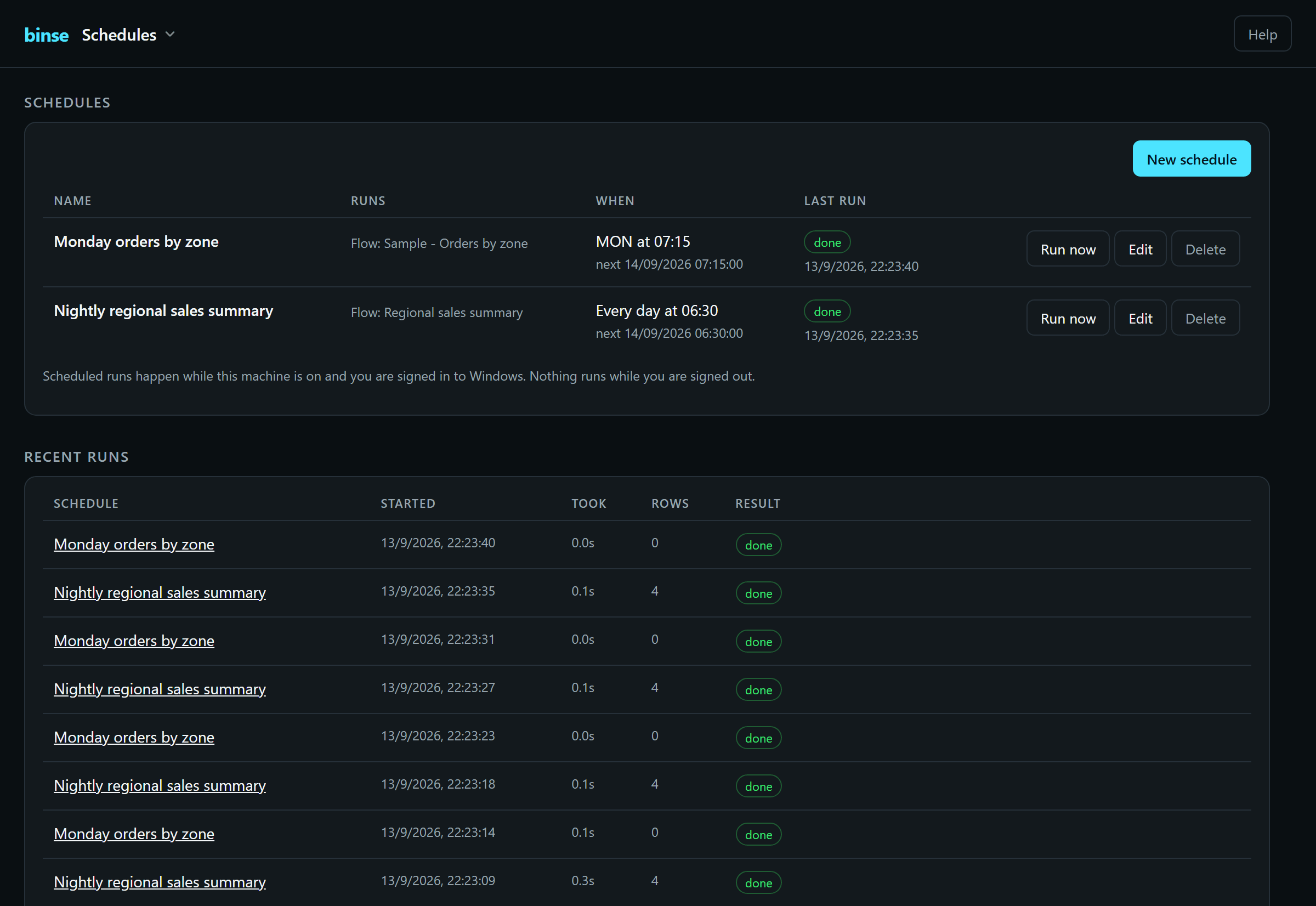Open Monday orders by zone run at 22:23:14
Screen dimensions: 1316x906
coord(134,834)
